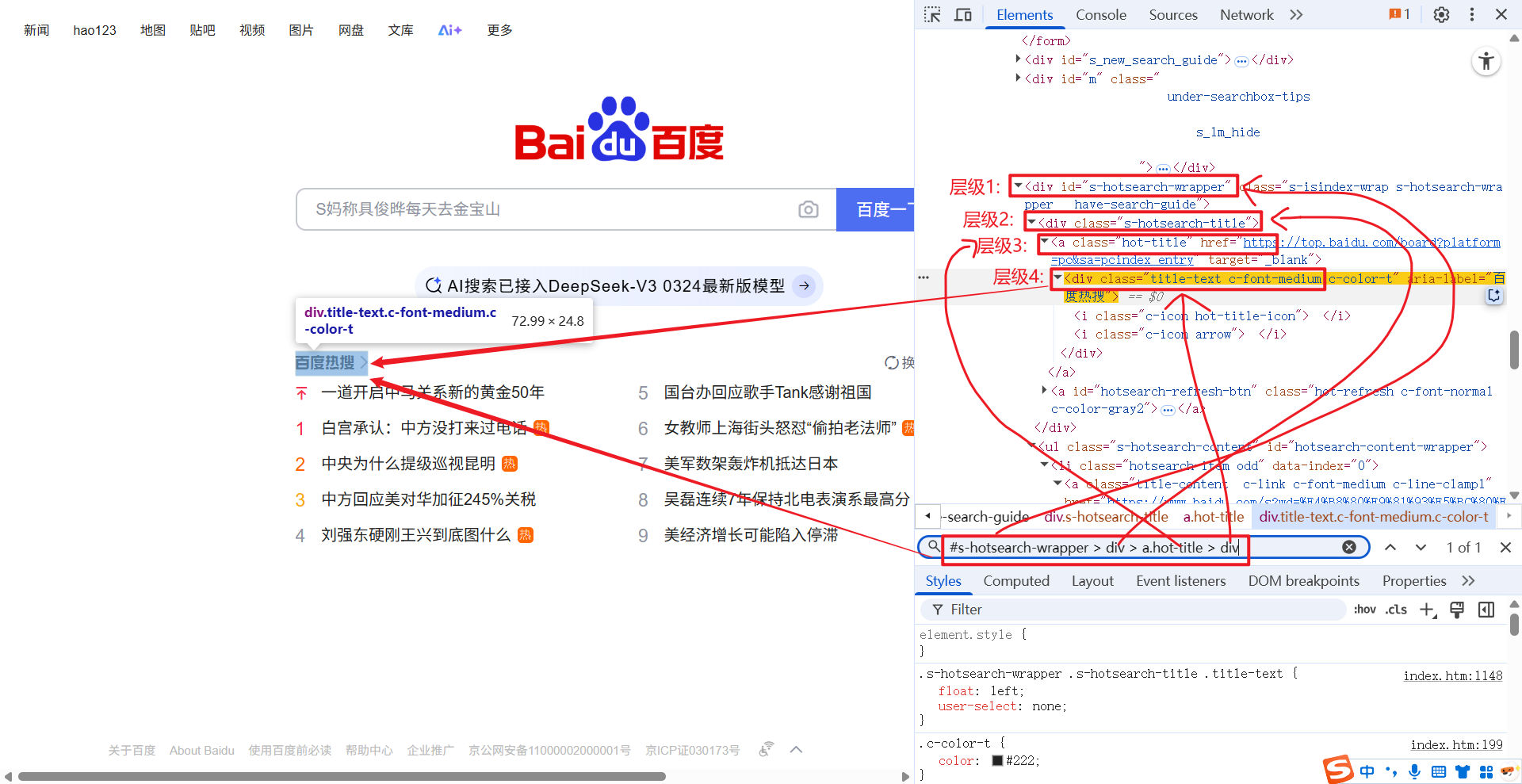The width and height of the screenshot is (1522, 784).
Task: Show more DevTools panel tabs chevron
Action: pos(1296,15)
